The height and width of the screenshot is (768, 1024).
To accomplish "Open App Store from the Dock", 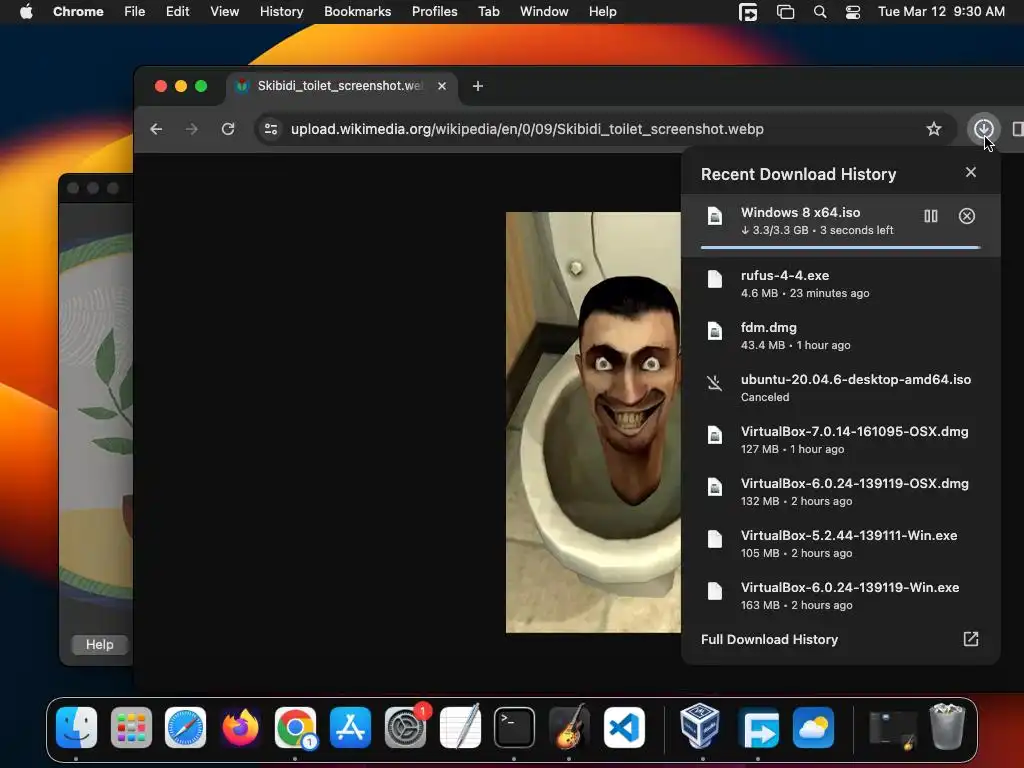I will coord(350,727).
